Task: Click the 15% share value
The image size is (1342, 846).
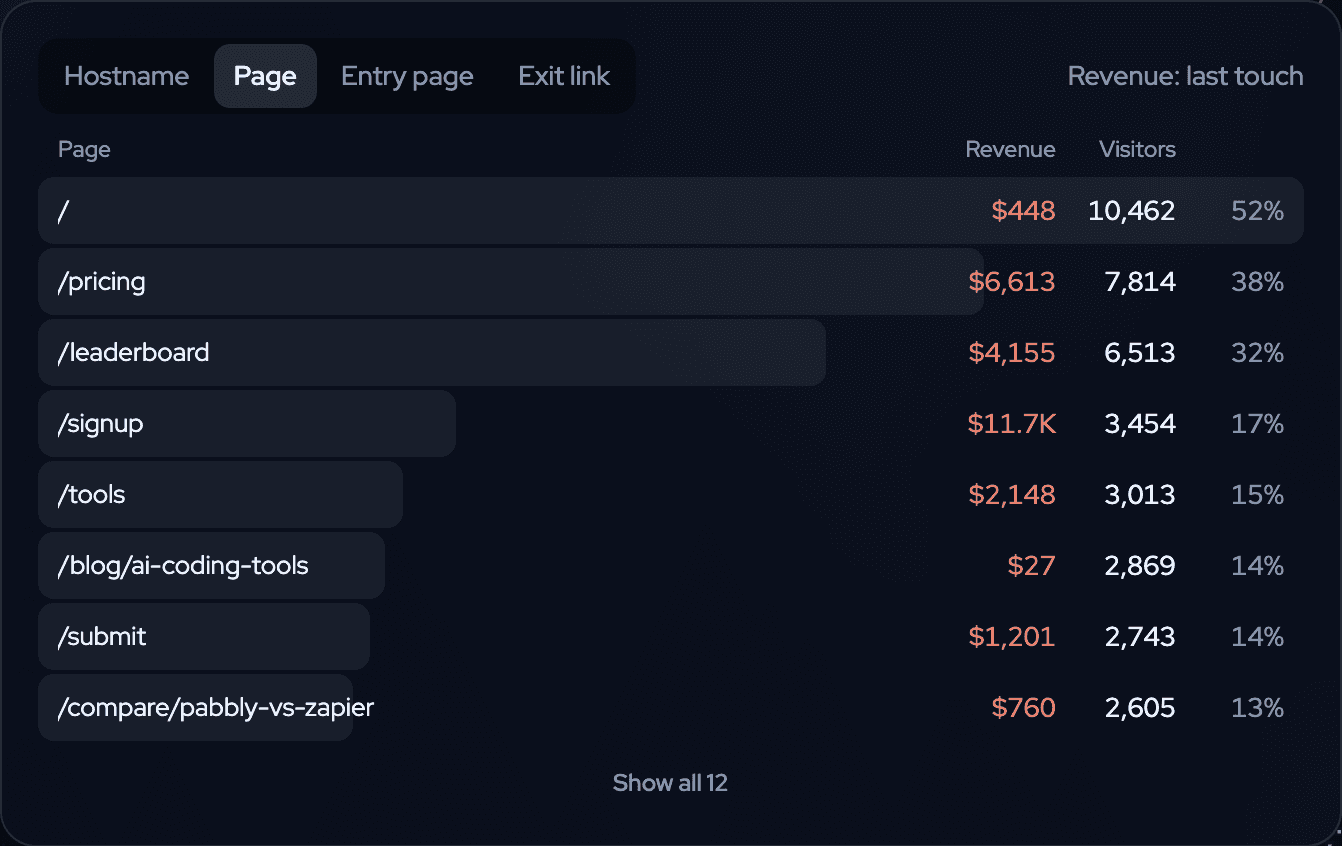Action: pos(1258,495)
